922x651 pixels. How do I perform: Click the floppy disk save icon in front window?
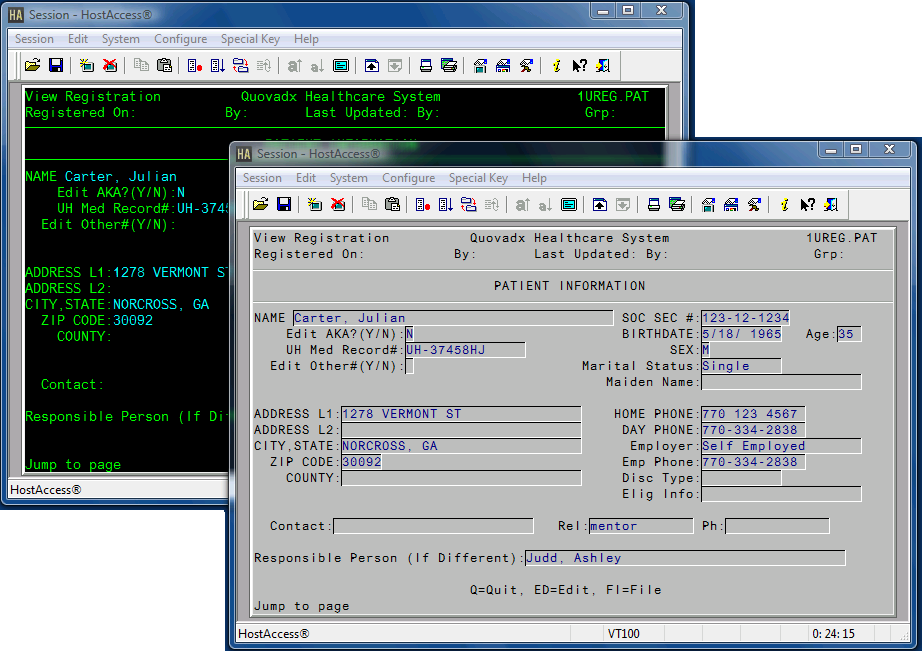(284, 205)
